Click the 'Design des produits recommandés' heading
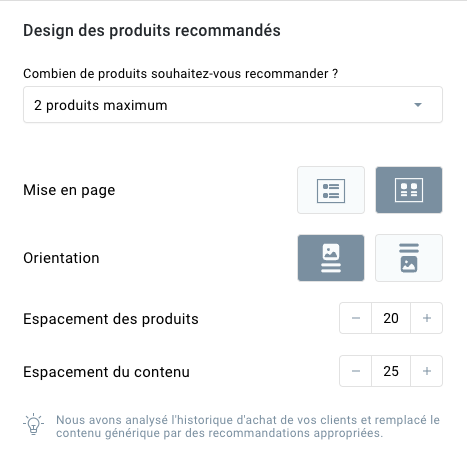This screenshot has width=467, height=462. (x=152, y=31)
